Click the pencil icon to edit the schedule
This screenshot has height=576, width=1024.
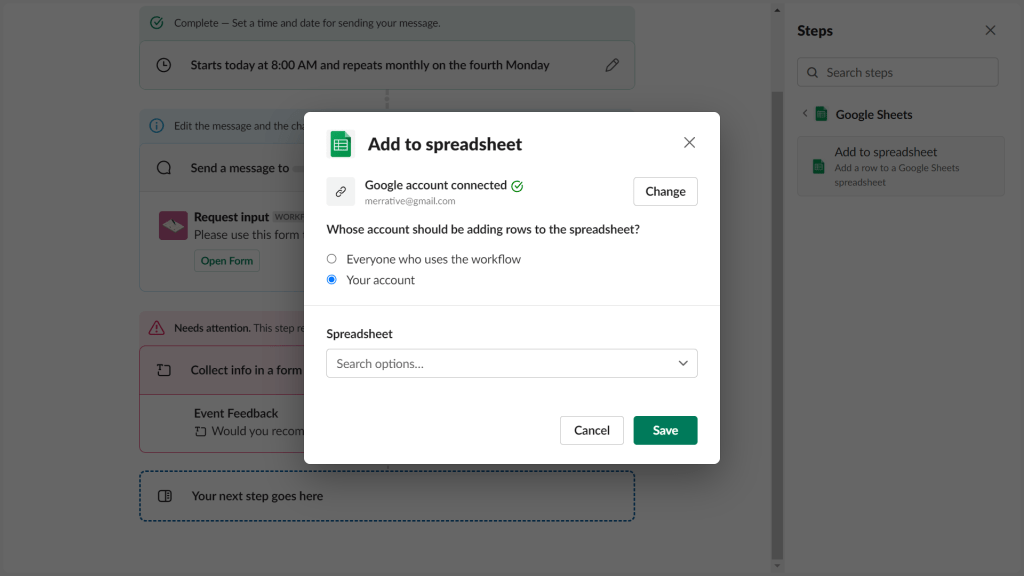[612, 64]
